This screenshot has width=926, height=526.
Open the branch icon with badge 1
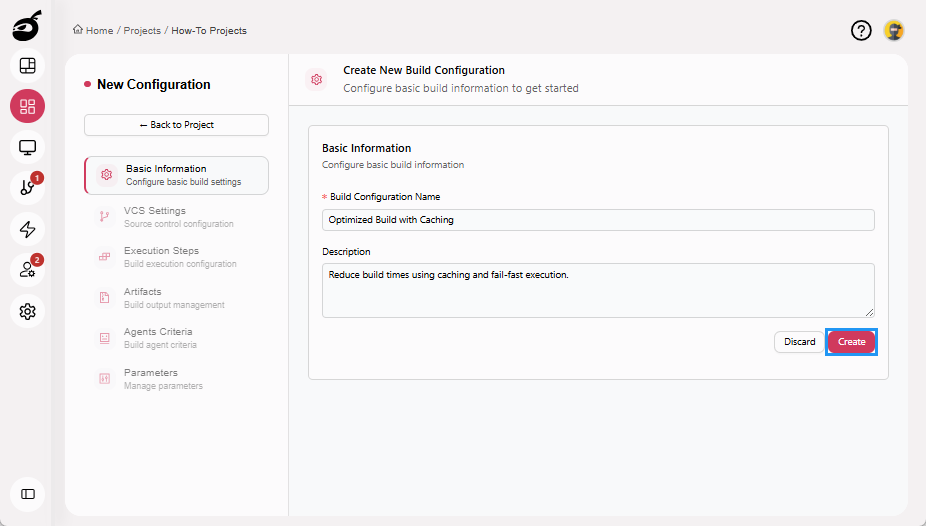click(27, 188)
